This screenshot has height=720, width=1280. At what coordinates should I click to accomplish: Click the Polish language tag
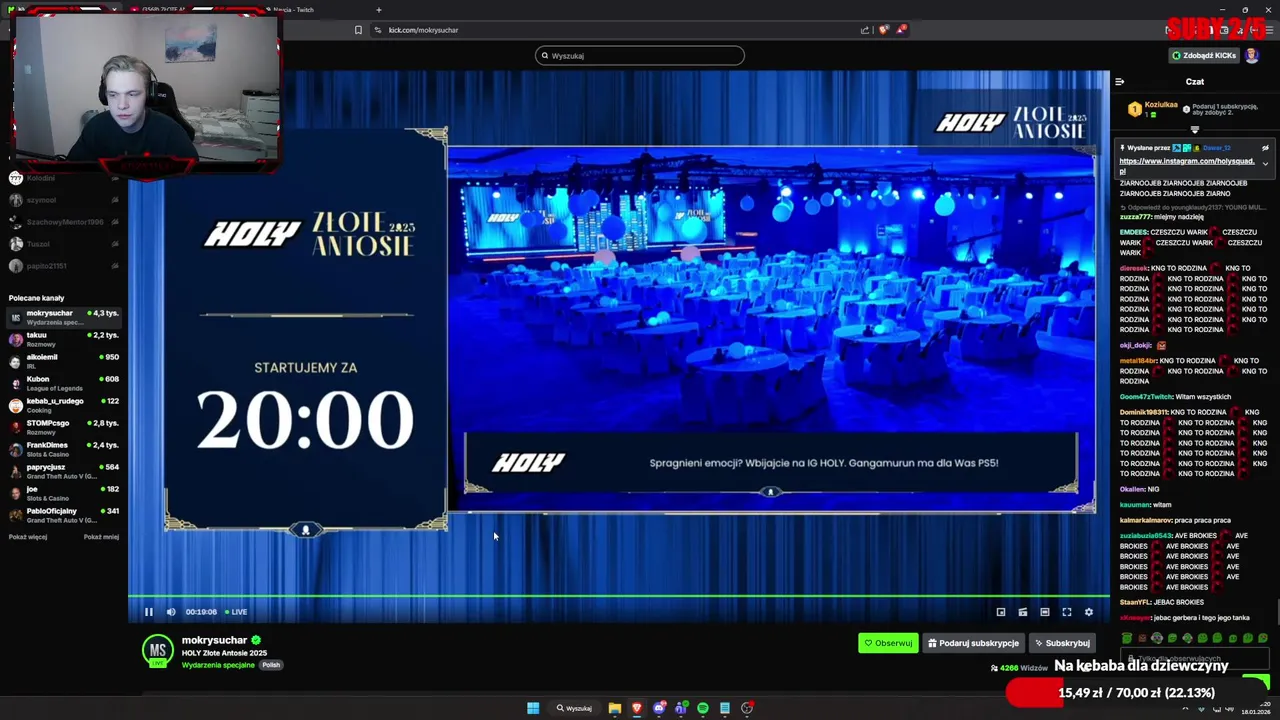(x=271, y=665)
